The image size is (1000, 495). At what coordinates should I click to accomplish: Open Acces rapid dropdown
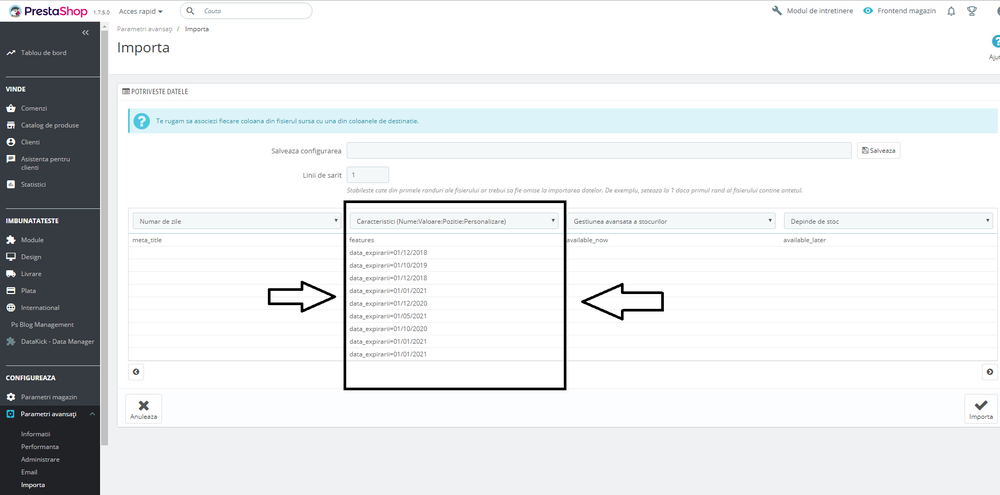point(140,11)
